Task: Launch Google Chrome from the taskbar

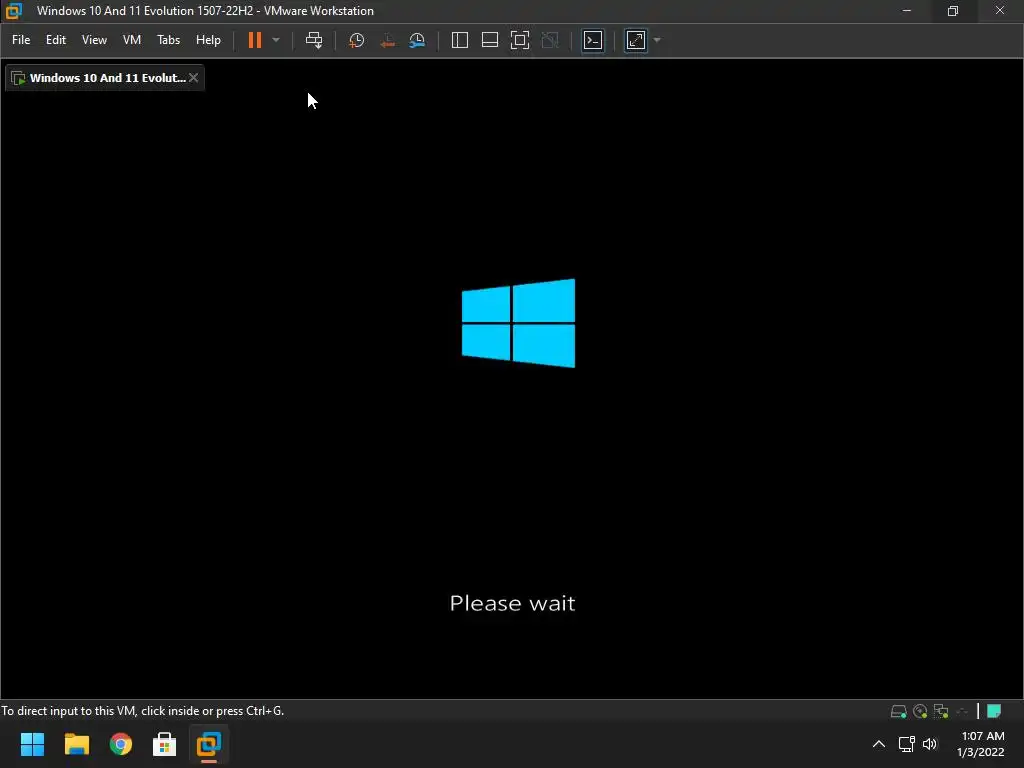Action: pyautogui.click(x=121, y=744)
